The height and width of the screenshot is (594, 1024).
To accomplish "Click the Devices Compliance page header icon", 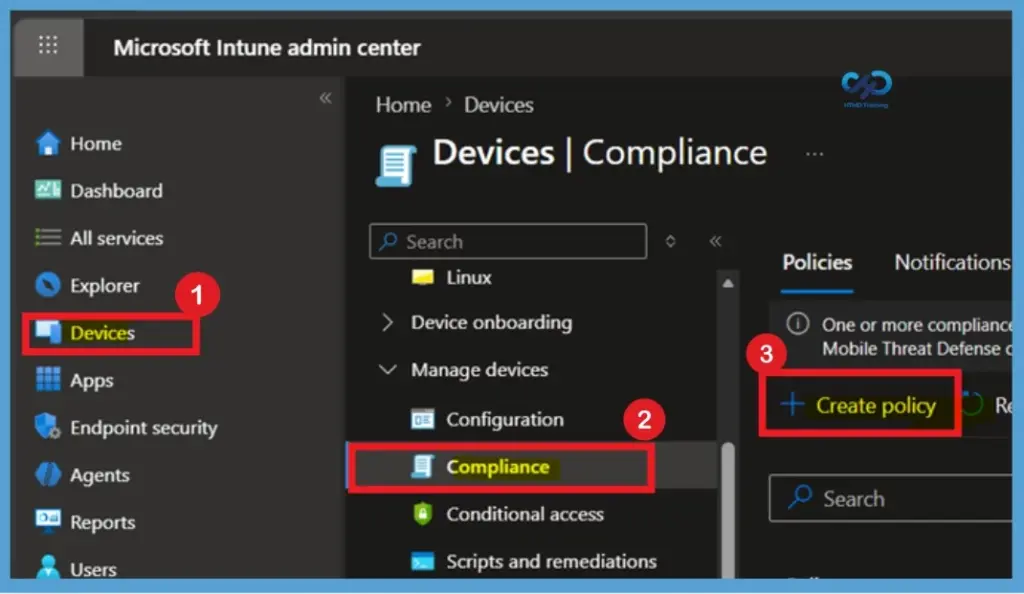I will tap(396, 165).
